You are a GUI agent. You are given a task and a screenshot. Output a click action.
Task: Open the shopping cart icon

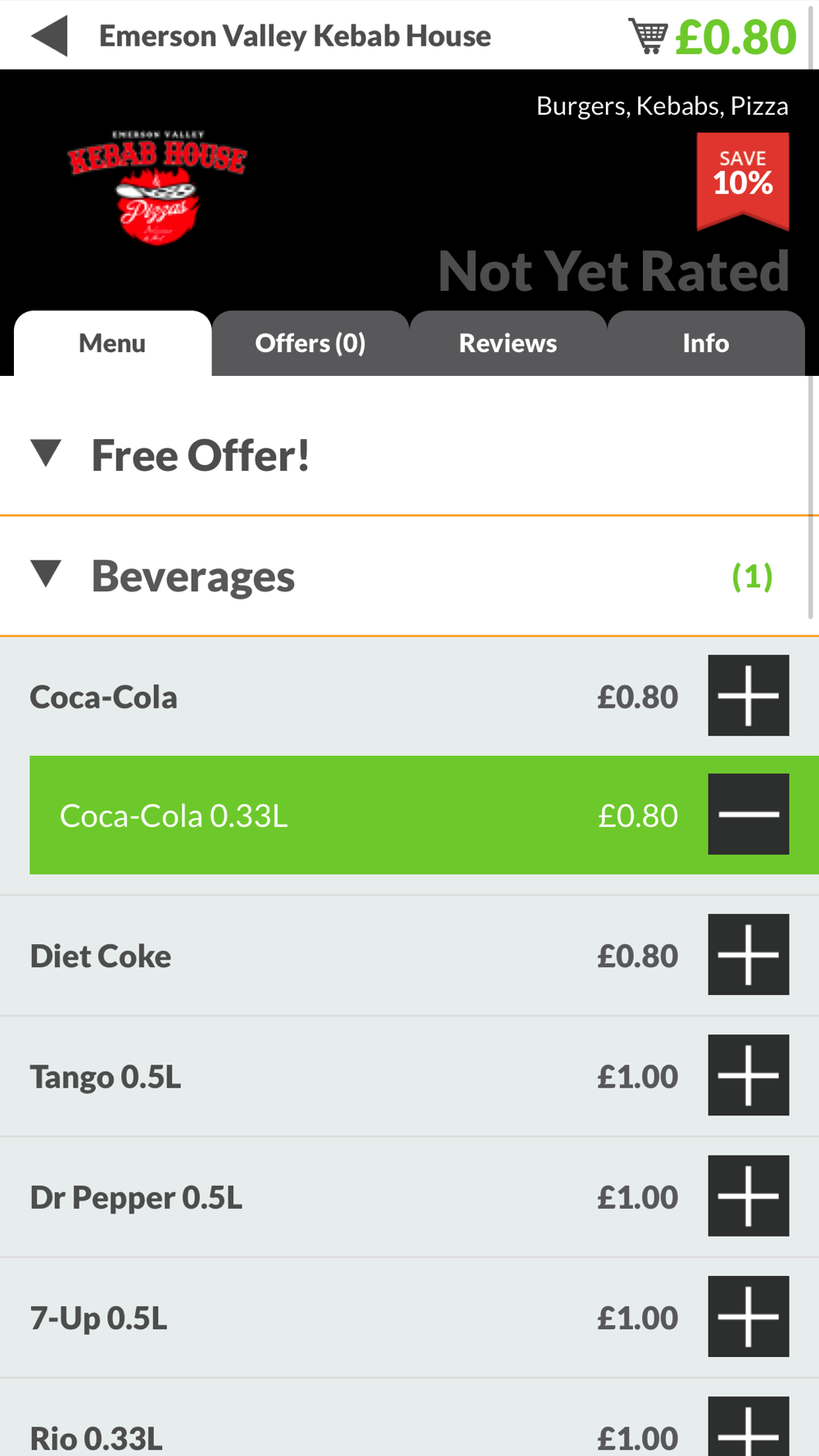point(647,36)
